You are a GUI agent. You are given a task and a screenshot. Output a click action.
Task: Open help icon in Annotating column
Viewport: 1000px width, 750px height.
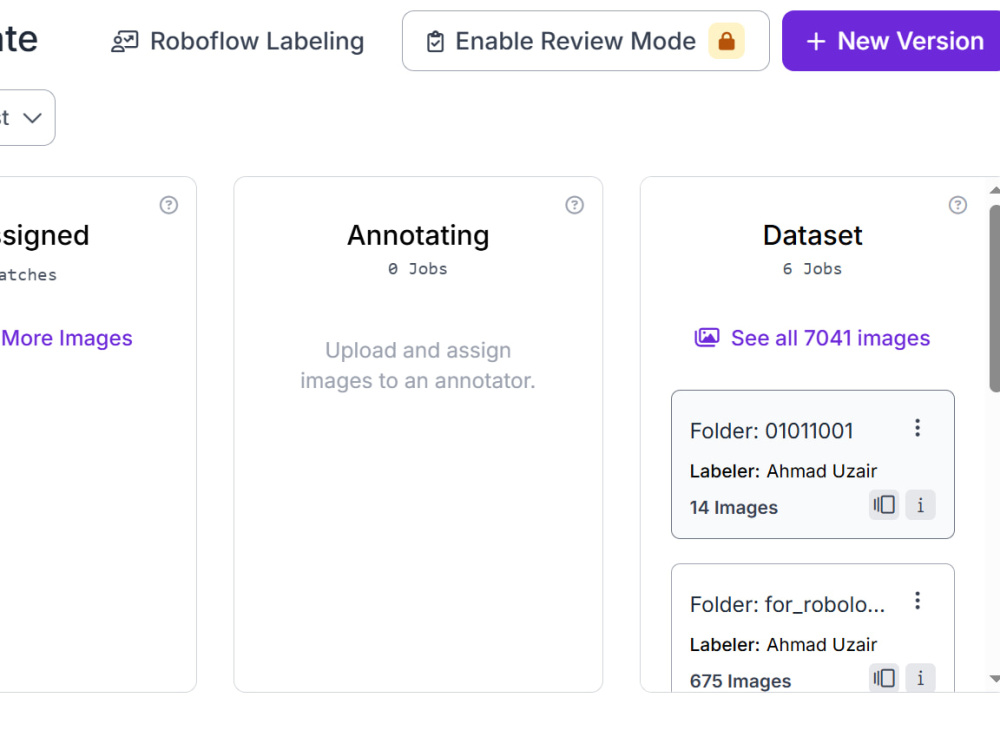click(574, 205)
